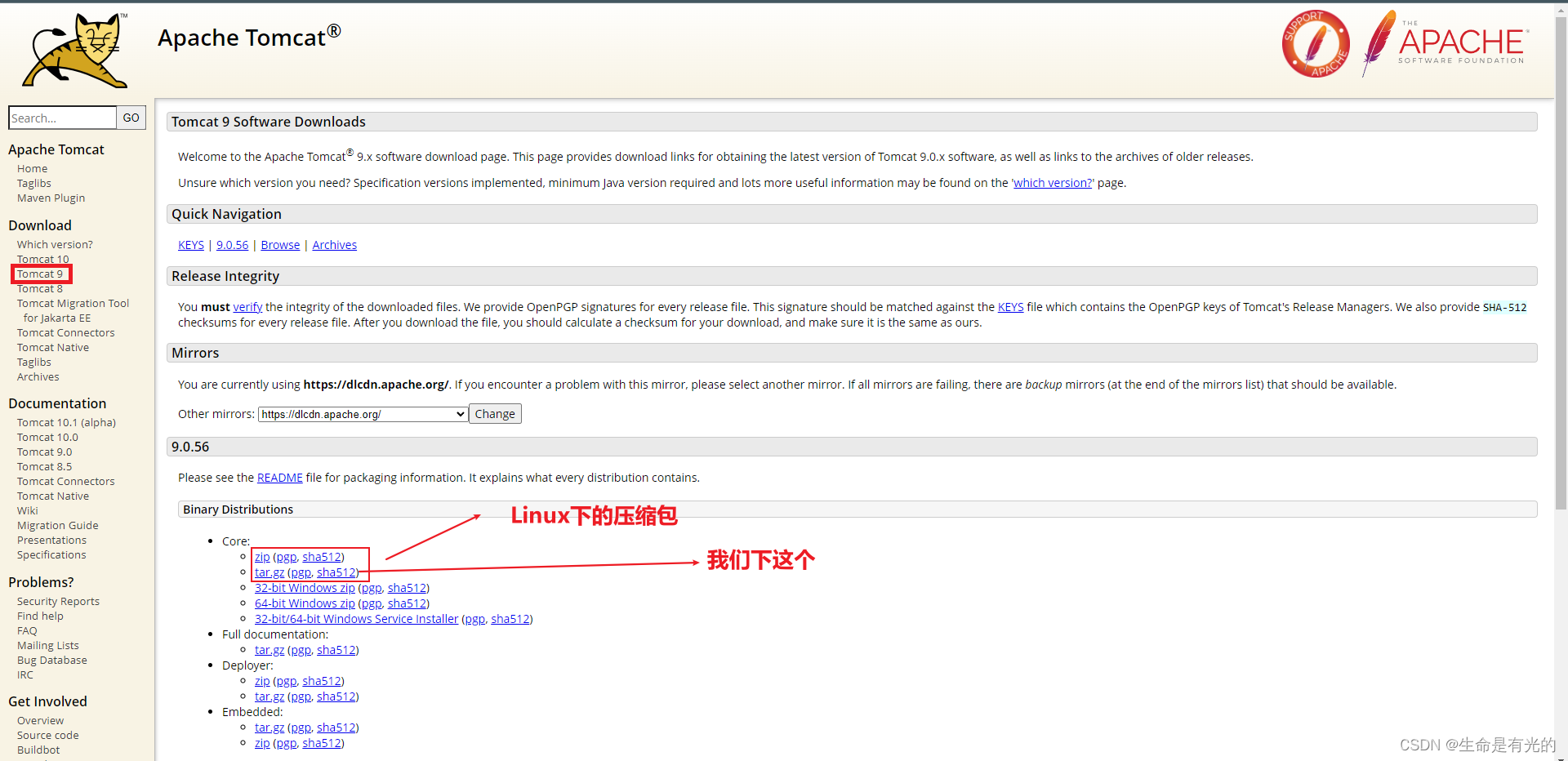Click the Apache Tomcat cat logo
This screenshot has width=1568, height=761.
click(75, 51)
